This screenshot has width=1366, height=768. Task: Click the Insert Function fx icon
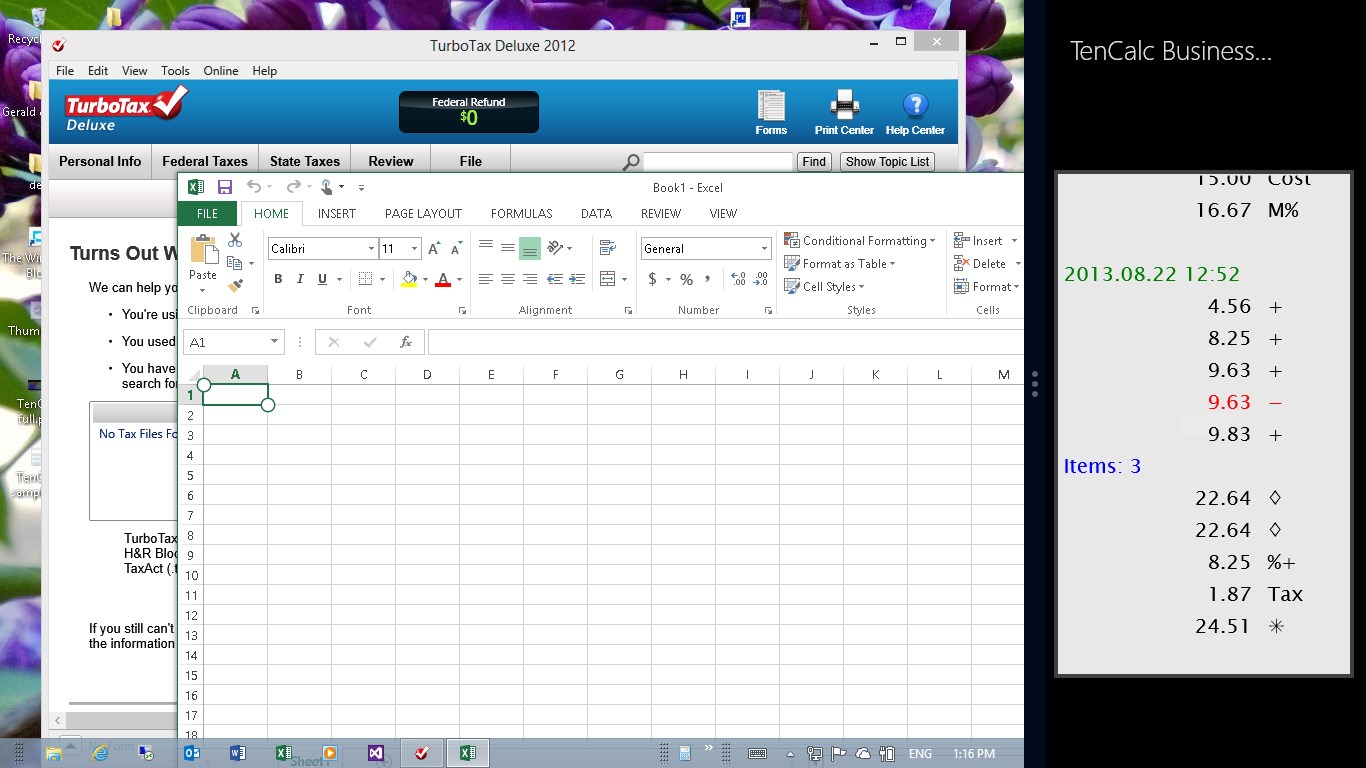[x=405, y=342]
